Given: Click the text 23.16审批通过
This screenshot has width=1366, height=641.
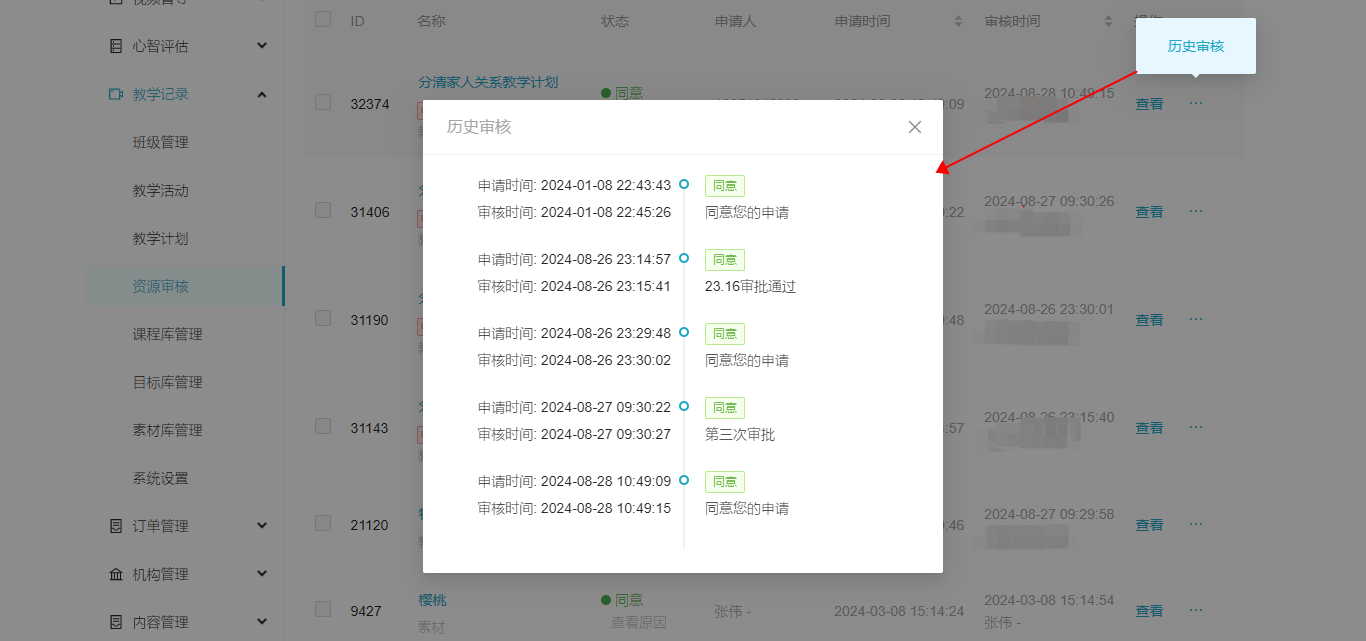Looking at the screenshot, I should point(750,286).
